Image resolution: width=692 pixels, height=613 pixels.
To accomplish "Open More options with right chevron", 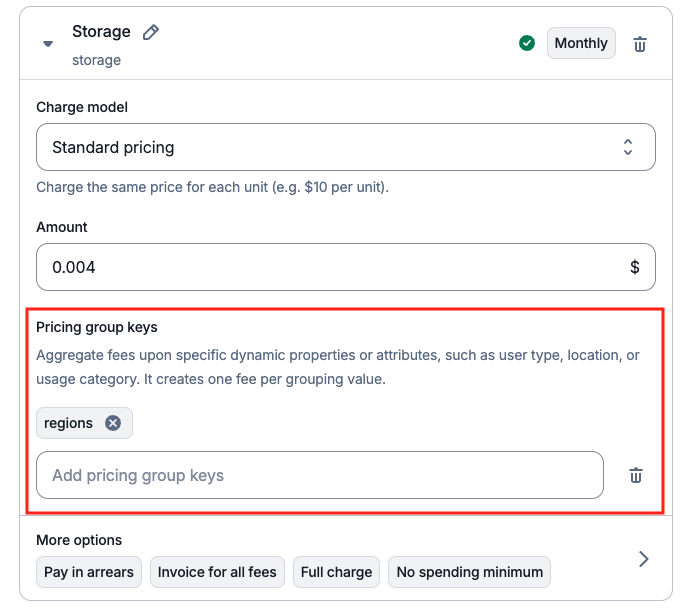I will click(x=644, y=559).
